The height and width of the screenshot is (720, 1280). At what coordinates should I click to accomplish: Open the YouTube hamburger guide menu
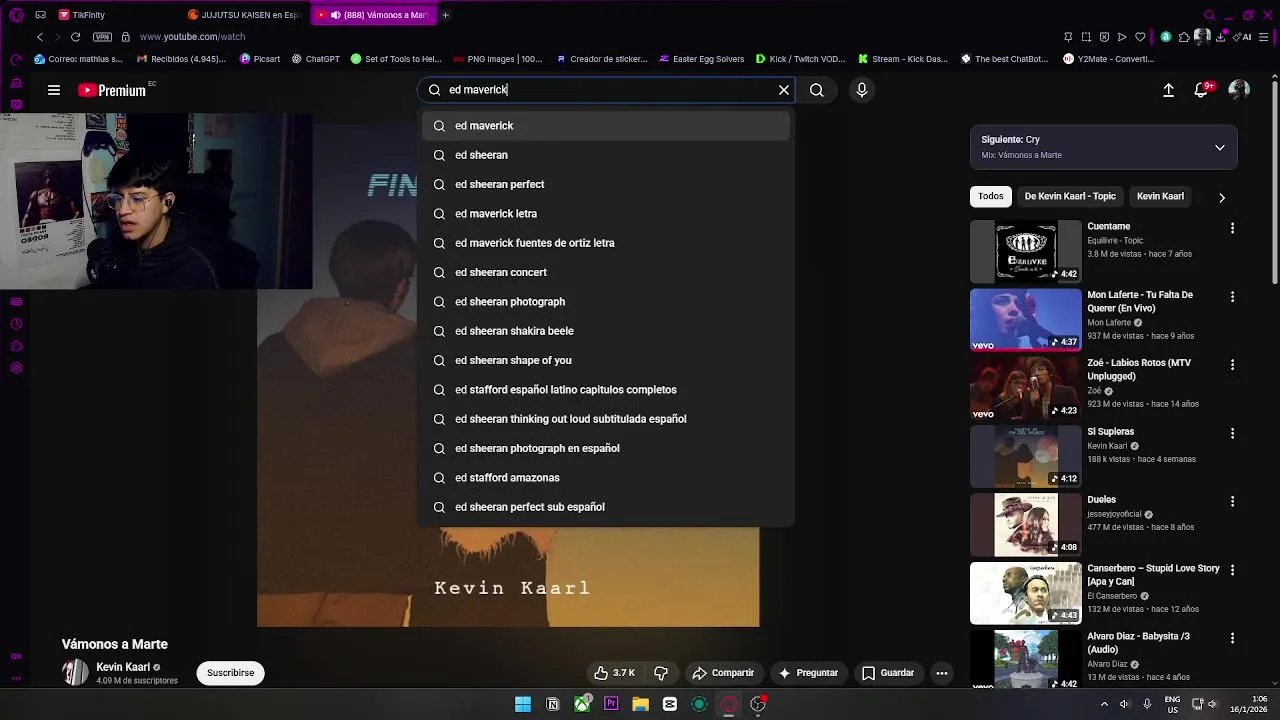click(54, 90)
